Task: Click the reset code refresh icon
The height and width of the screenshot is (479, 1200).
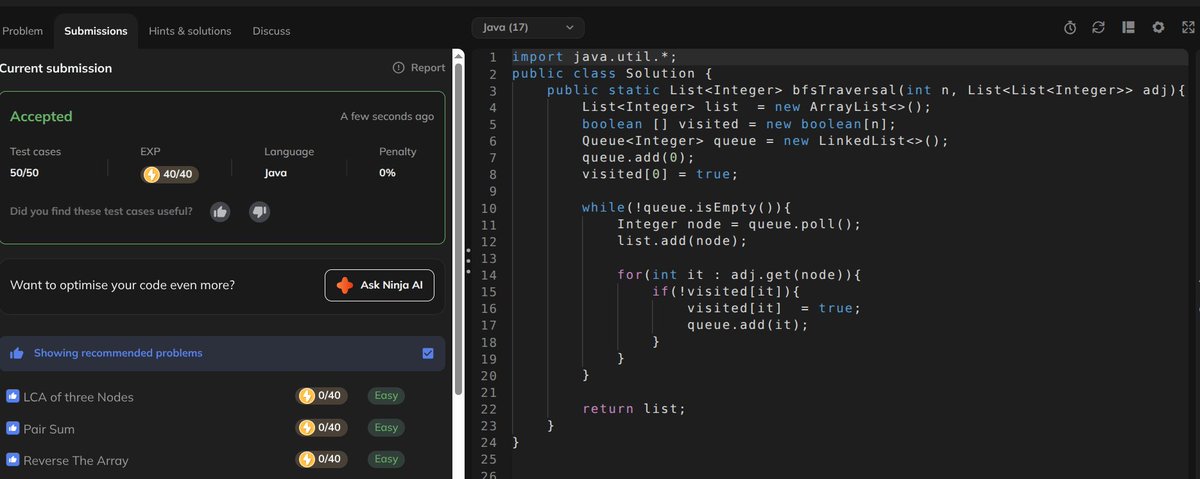Action: 1099,28
